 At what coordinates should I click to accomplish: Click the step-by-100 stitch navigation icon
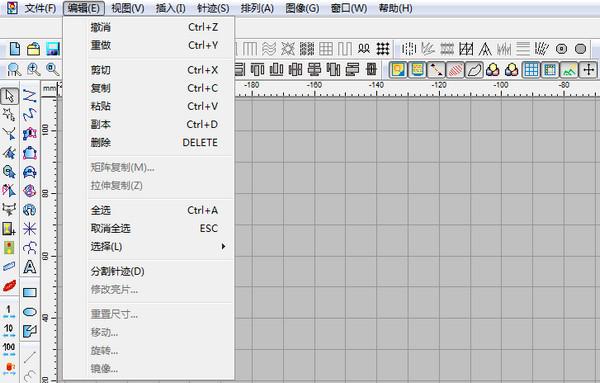click(9, 349)
